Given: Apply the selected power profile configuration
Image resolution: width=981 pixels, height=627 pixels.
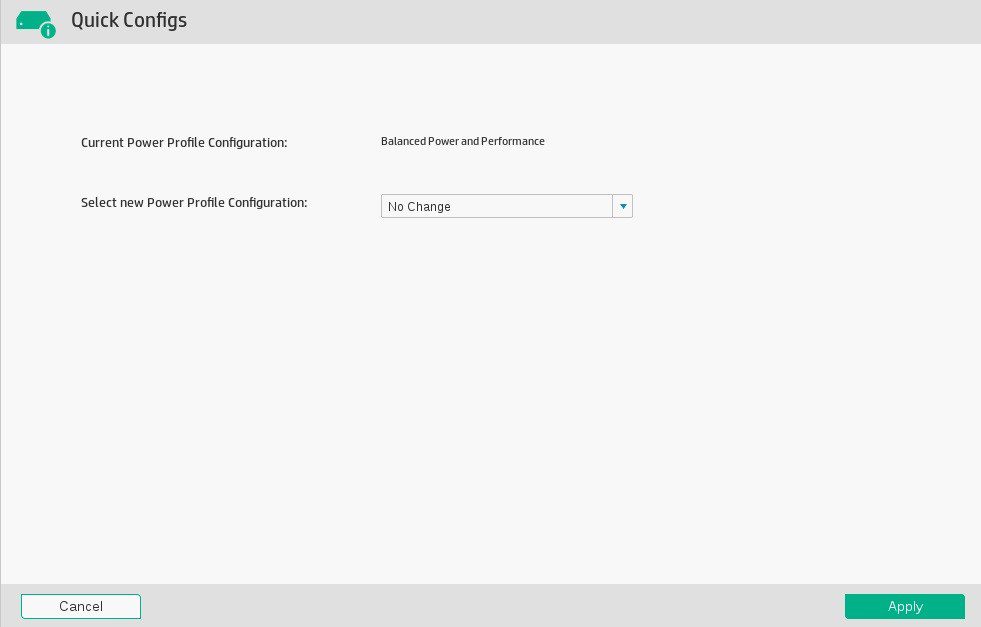Looking at the screenshot, I should [x=903, y=606].
